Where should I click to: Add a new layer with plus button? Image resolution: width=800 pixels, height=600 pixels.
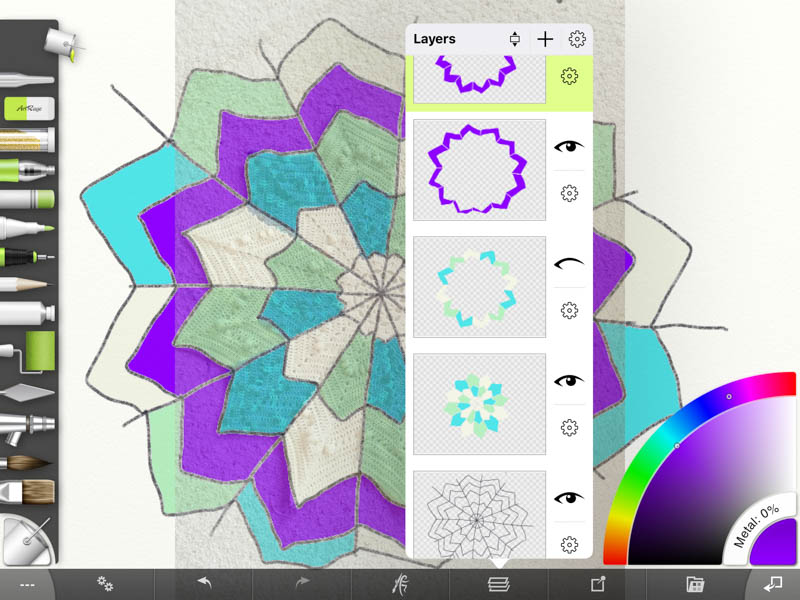click(545, 39)
